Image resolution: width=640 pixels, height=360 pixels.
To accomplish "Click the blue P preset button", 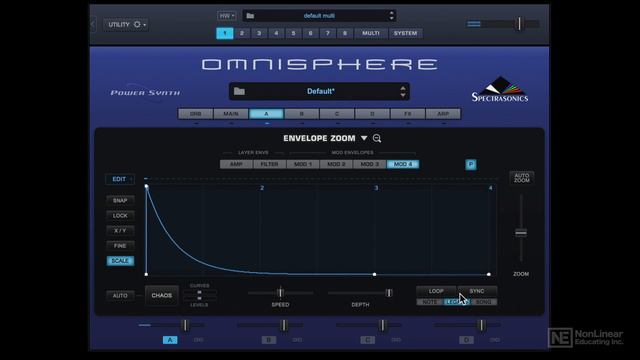I will pyautogui.click(x=471, y=164).
